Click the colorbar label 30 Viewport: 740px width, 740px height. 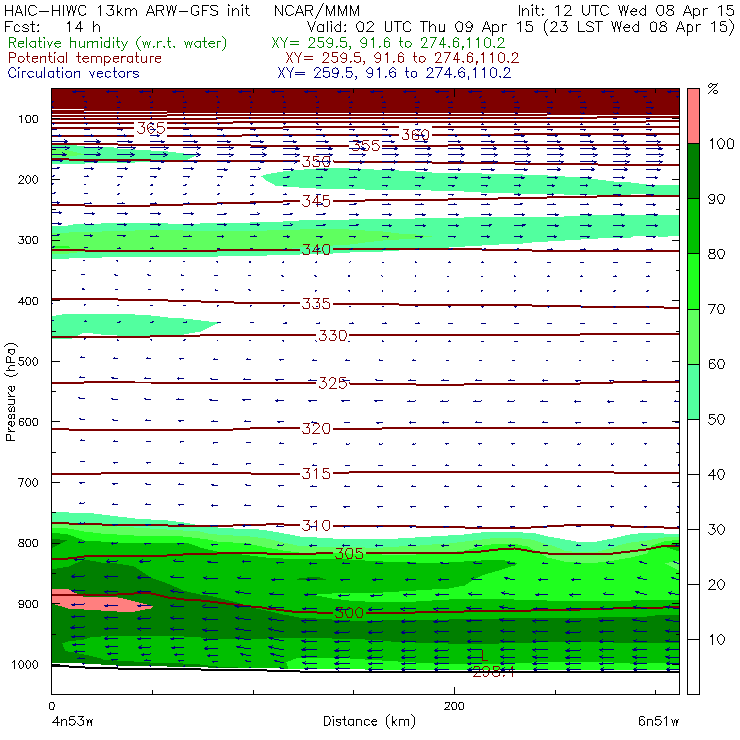[716, 530]
